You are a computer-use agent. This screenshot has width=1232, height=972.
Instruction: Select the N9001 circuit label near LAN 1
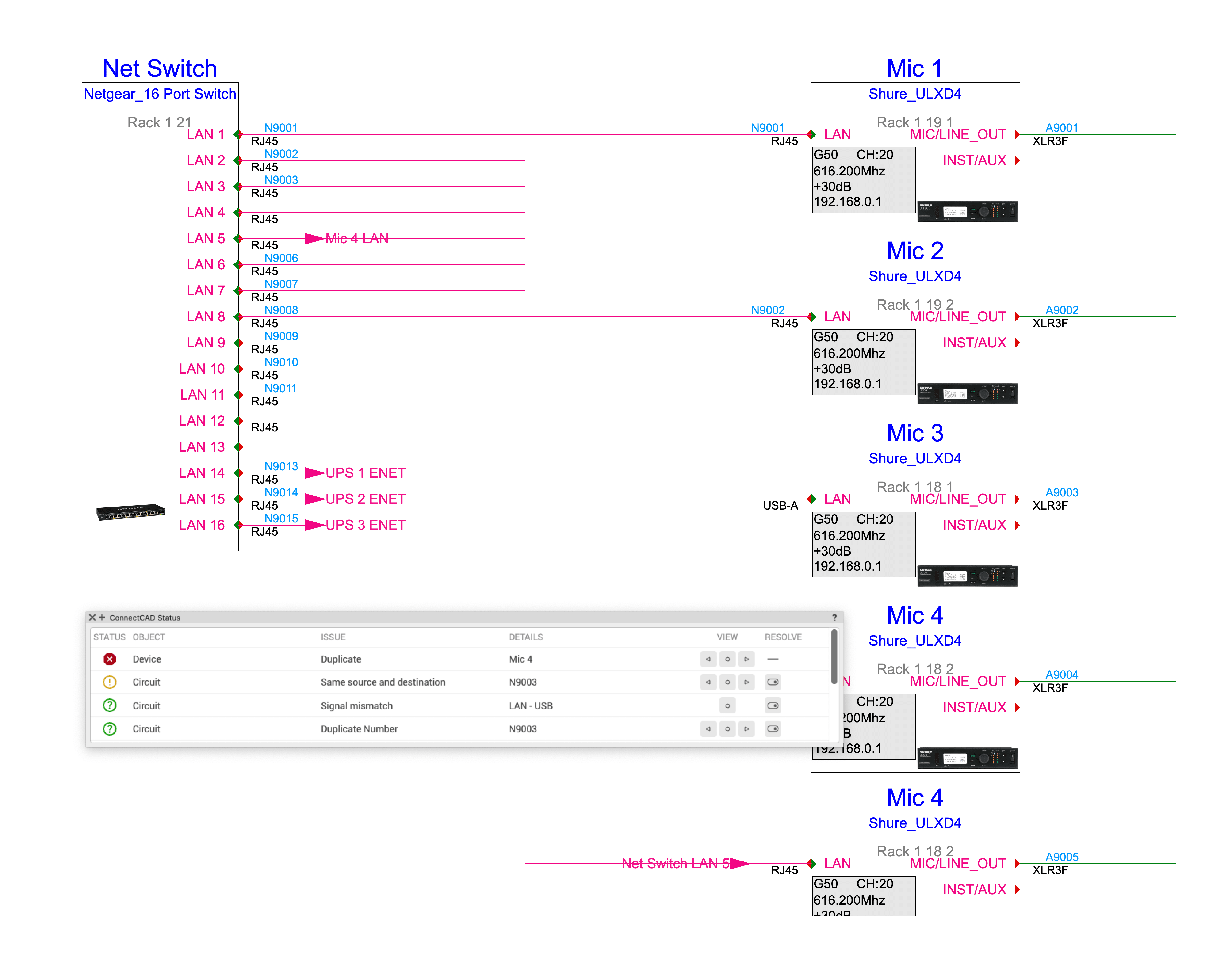[x=281, y=127]
